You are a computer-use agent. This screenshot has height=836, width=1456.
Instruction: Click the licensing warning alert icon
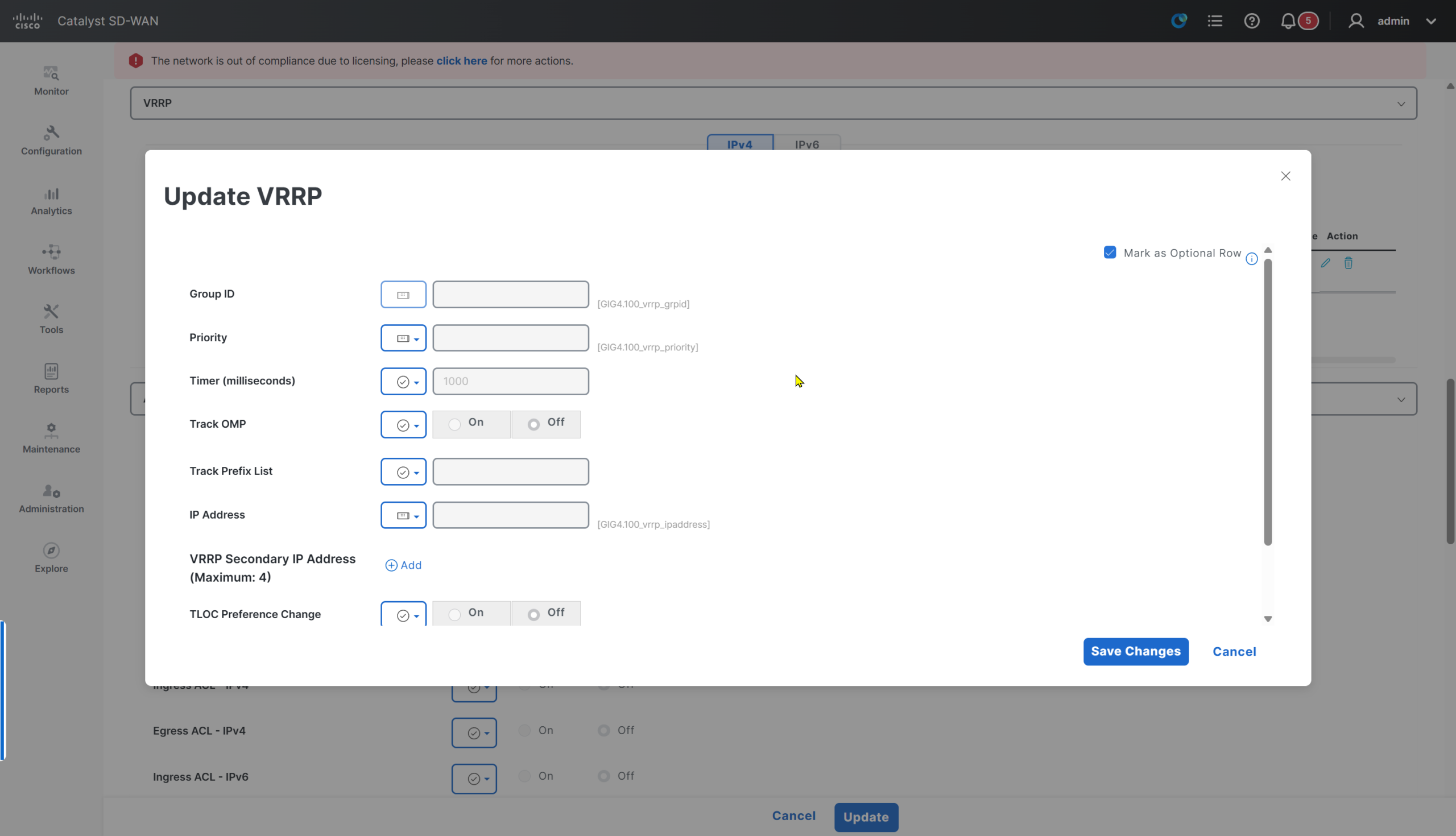[x=135, y=61]
